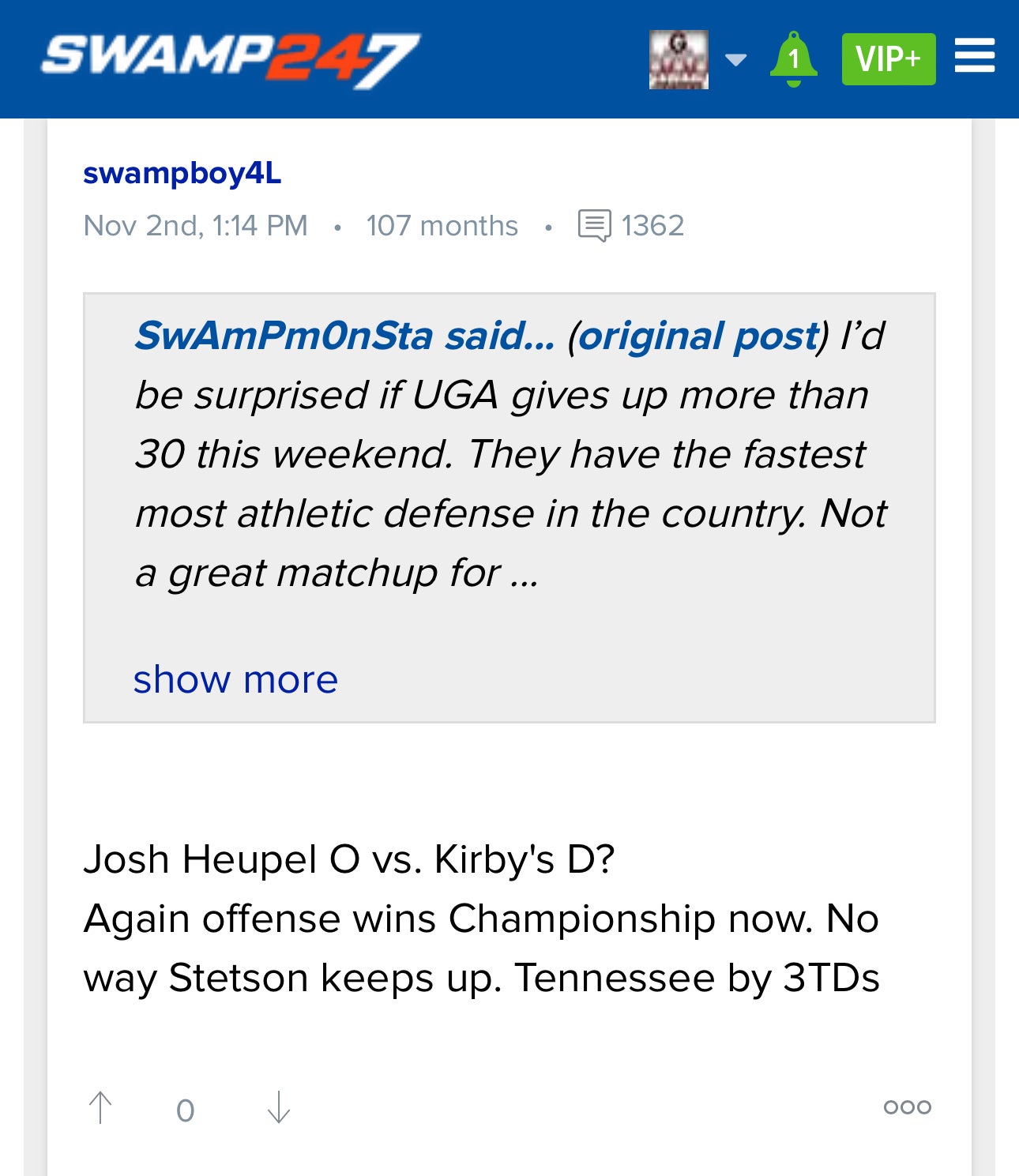Open the post options ellipsis
The image size is (1019, 1176).
(x=907, y=1107)
